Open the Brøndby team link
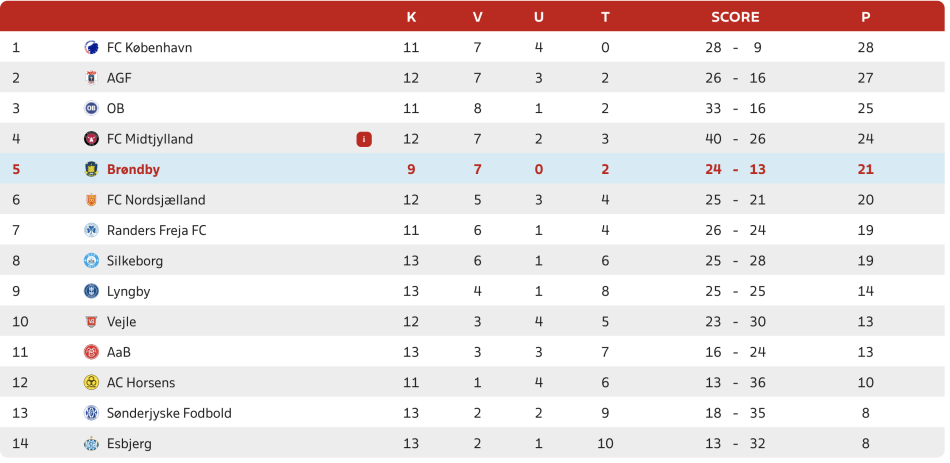This screenshot has width=950, height=463. pos(133,170)
